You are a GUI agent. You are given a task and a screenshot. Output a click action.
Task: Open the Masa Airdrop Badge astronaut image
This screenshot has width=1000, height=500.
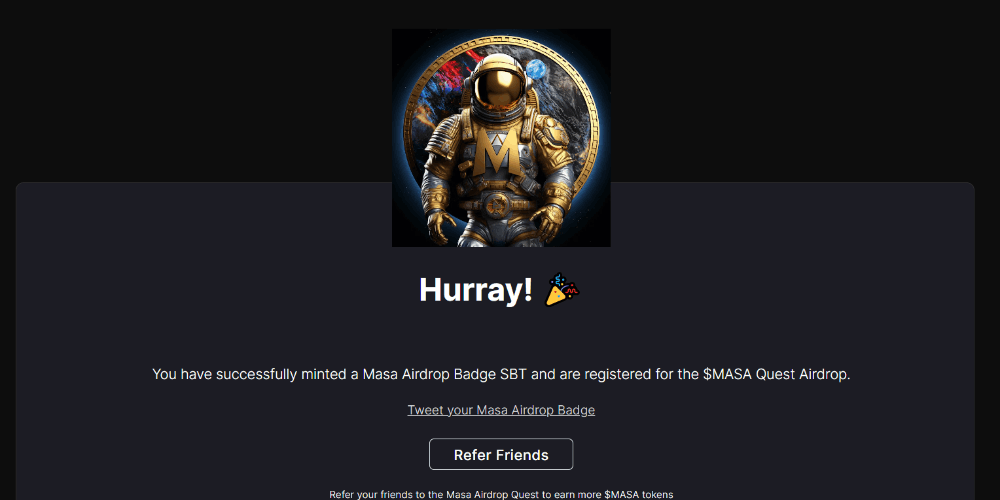click(501, 138)
